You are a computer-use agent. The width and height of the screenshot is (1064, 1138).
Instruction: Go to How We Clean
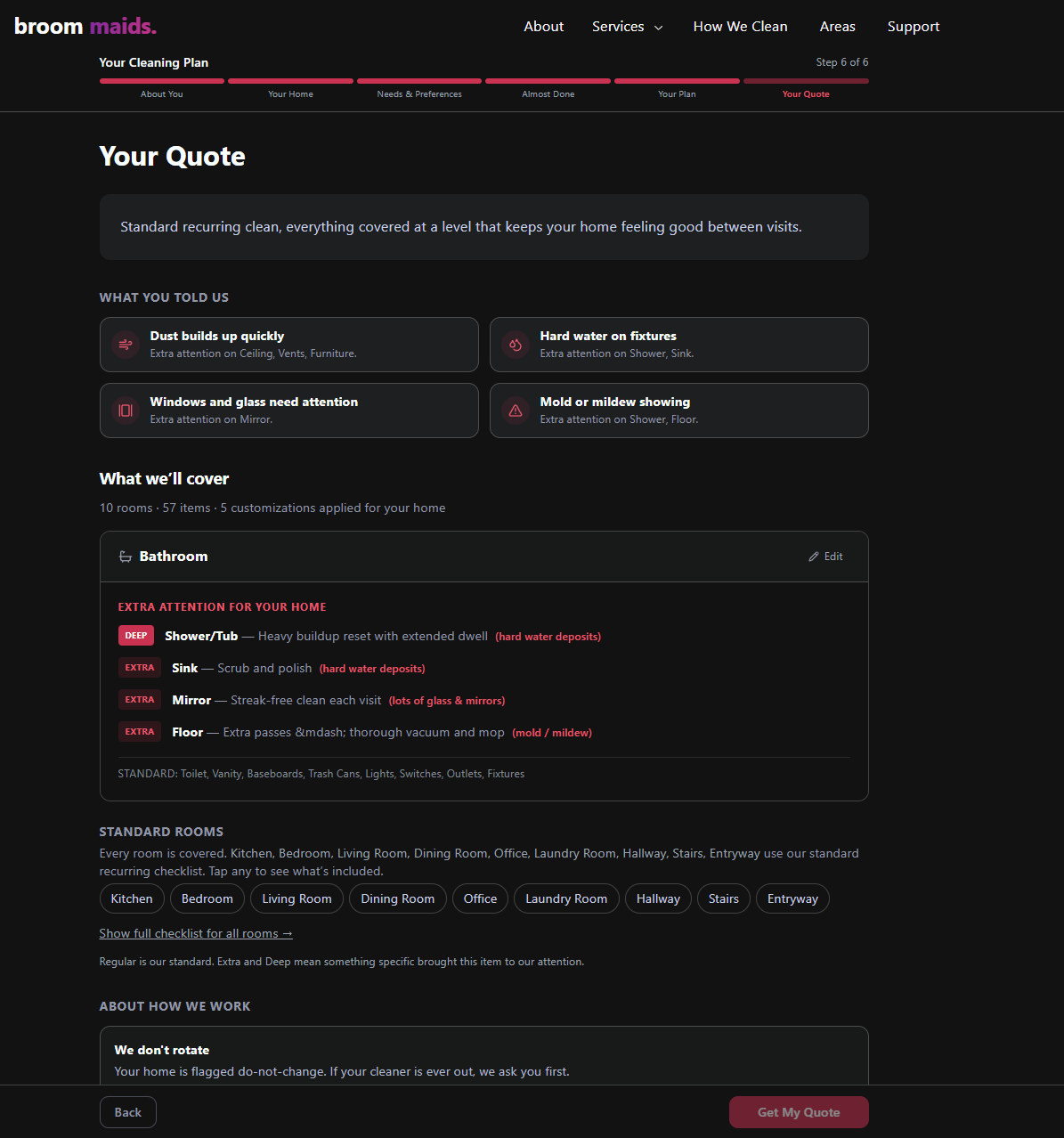(x=741, y=27)
